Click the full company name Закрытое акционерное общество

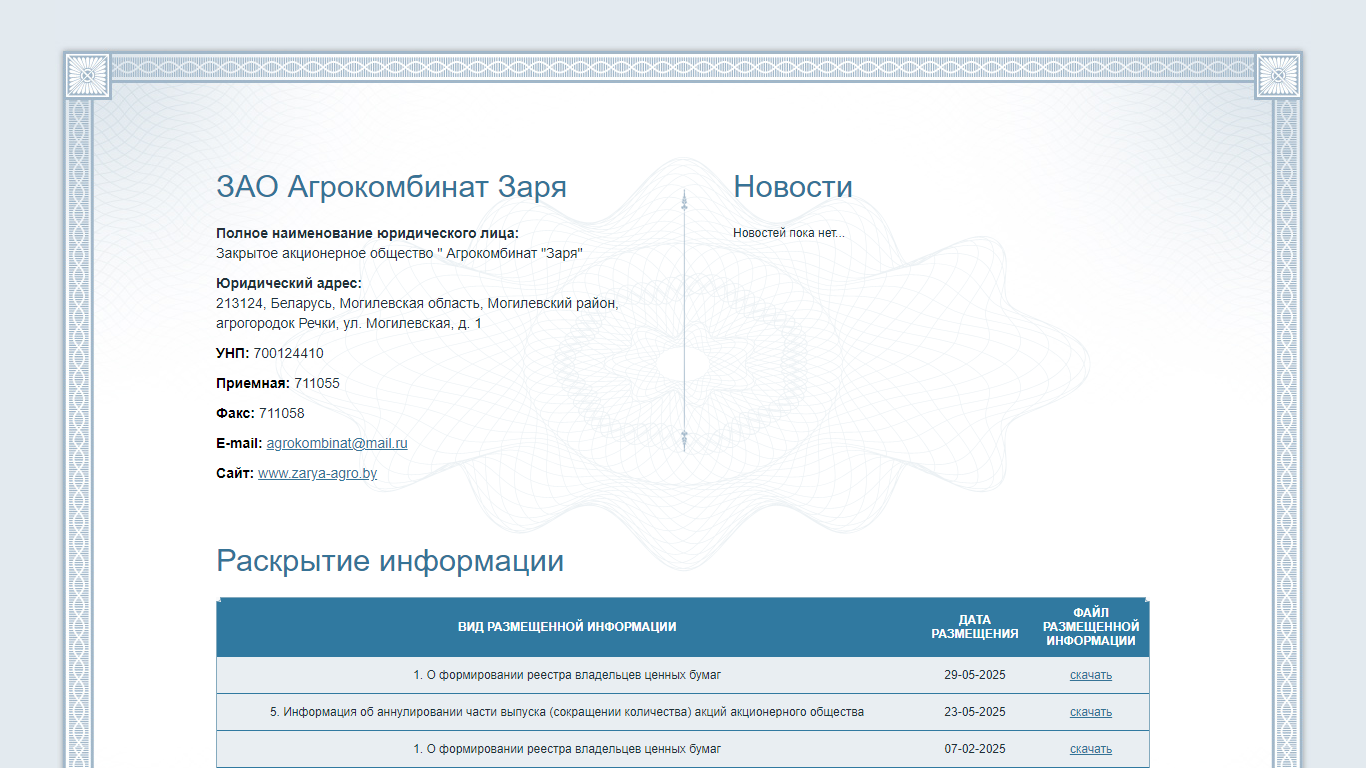click(x=399, y=253)
